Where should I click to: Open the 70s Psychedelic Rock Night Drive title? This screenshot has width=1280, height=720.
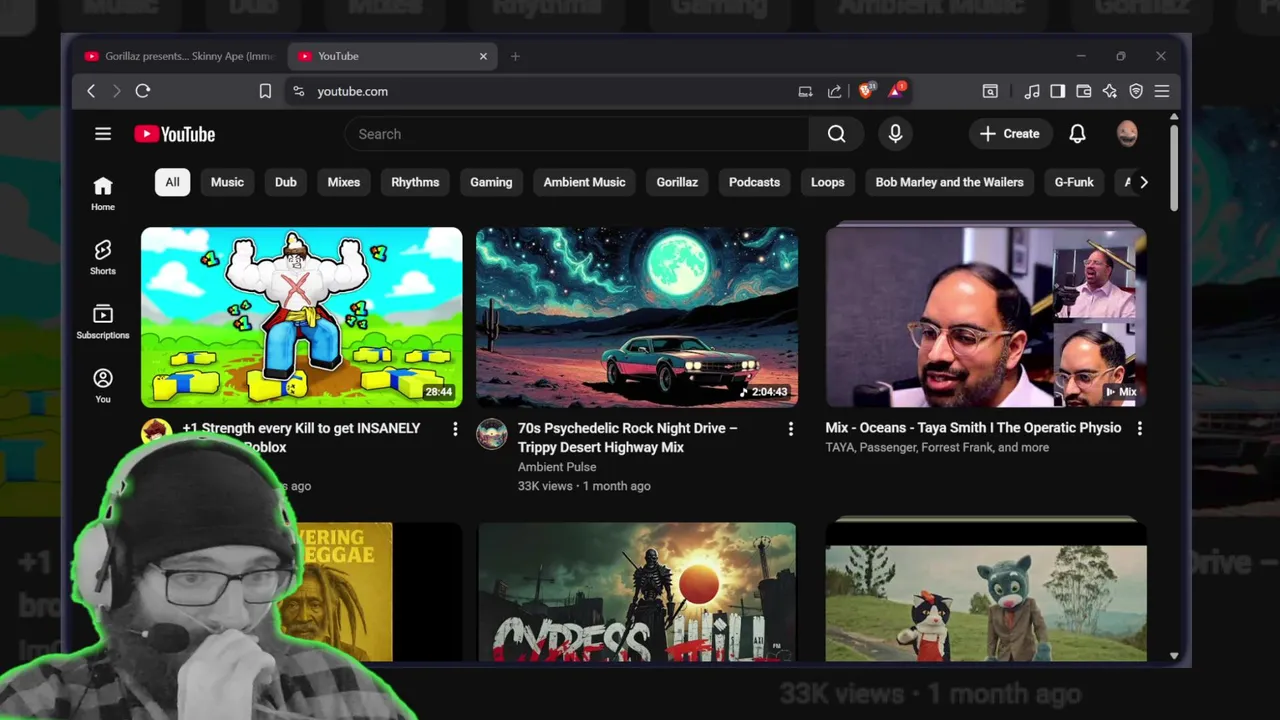[x=628, y=437]
